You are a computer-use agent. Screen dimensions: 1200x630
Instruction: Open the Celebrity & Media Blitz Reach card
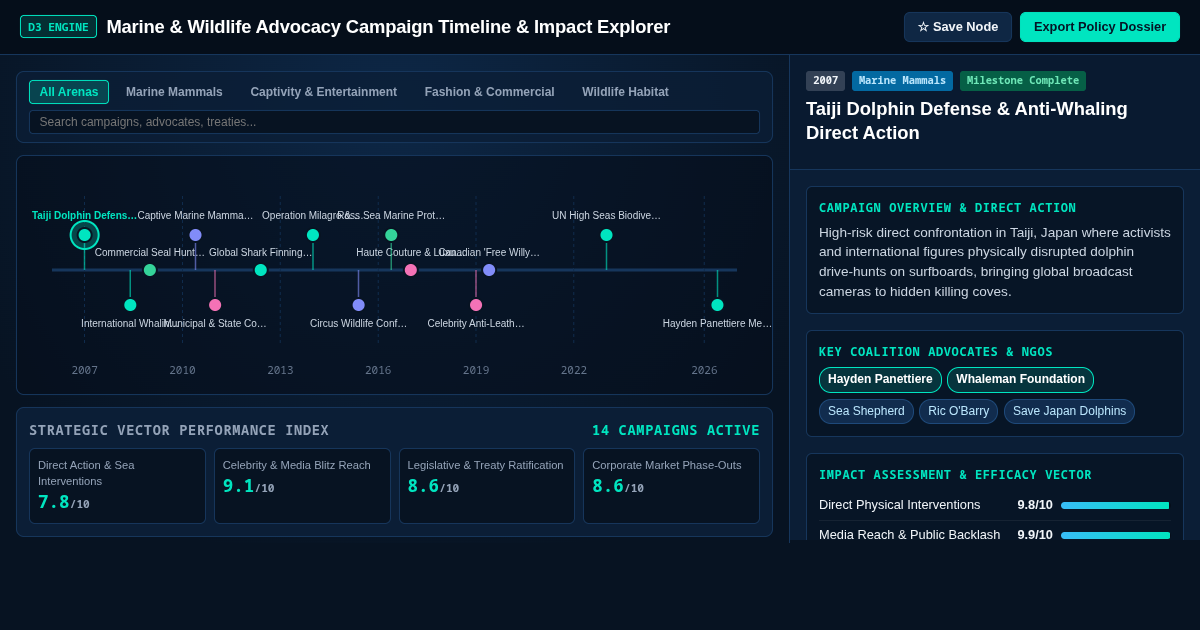point(302,486)
